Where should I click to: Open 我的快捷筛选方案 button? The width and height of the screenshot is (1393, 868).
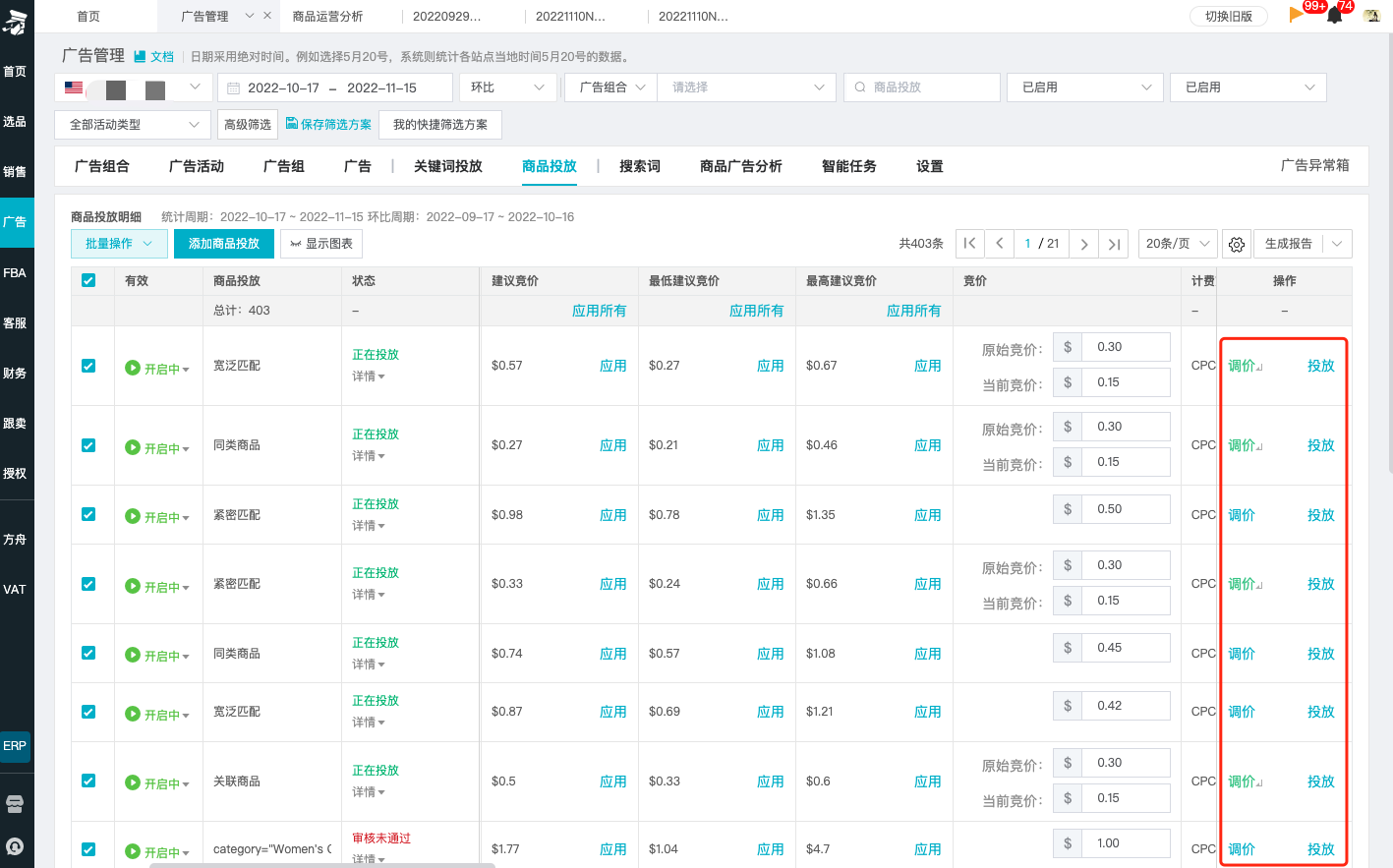pyautogui.click(x=440, y=125)
